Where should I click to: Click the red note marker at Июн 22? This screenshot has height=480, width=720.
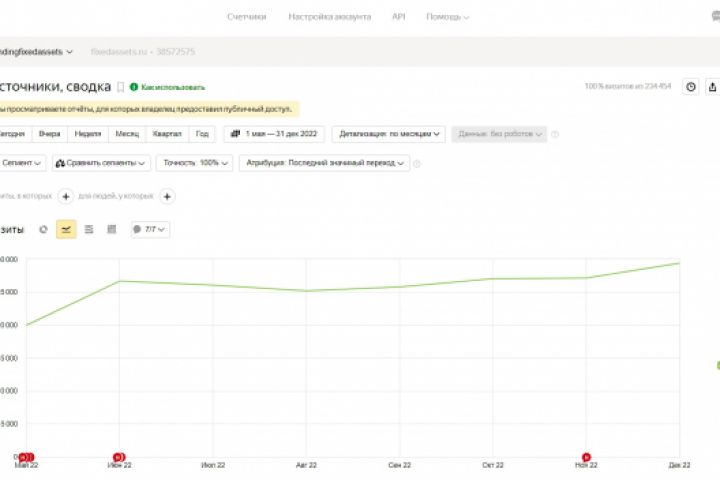[119, 457]
